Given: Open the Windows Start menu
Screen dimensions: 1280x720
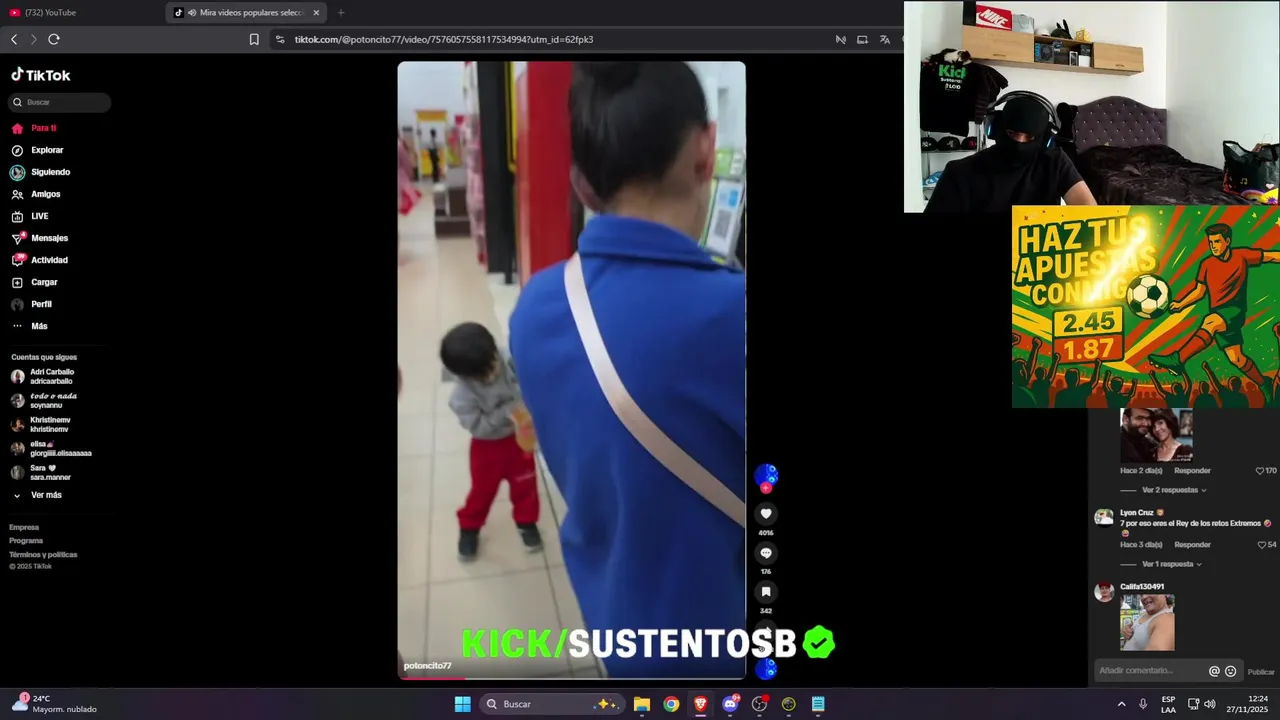Looking at the screenshot, I should click(x=462, y=704).
